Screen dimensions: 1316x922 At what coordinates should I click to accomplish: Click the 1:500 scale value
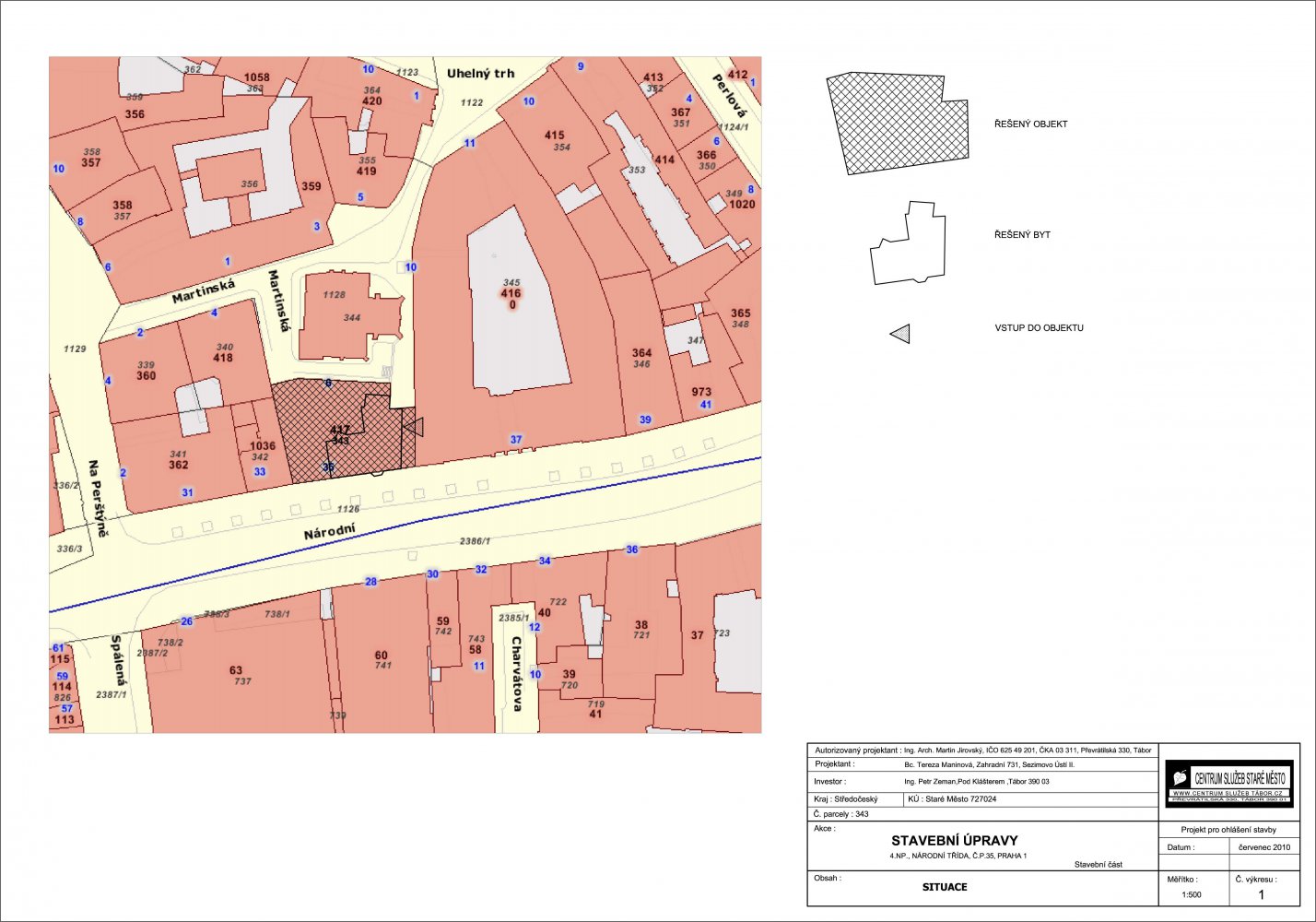(1192, 894)
